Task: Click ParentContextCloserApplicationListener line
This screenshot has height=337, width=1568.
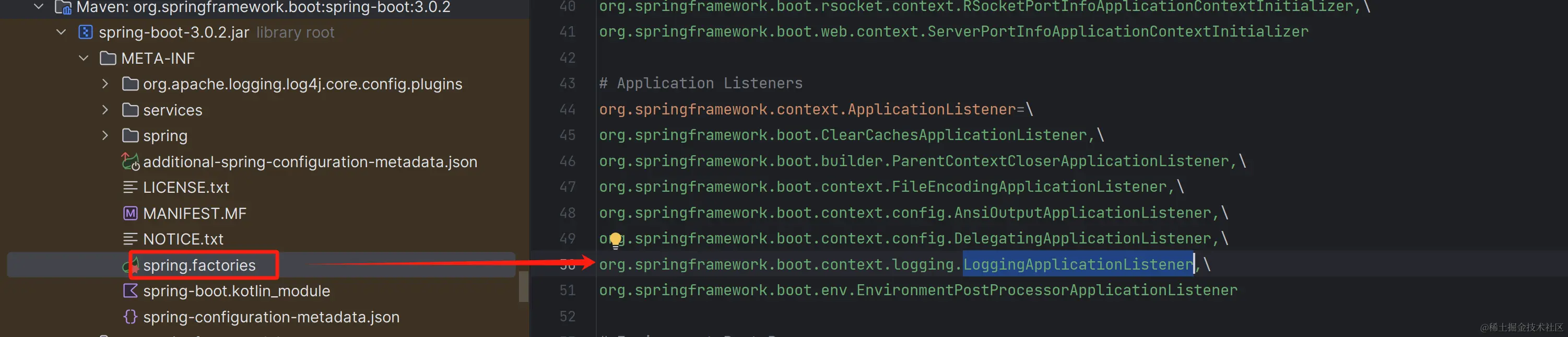Action: (923, 161)
